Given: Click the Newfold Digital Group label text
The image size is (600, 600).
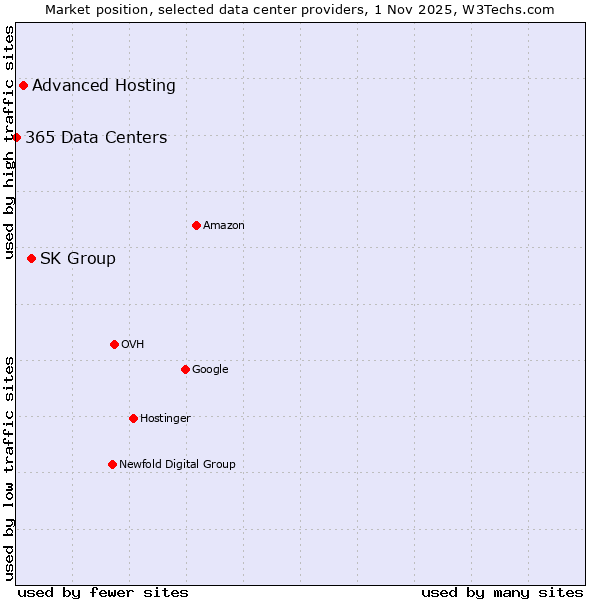Looking at the screenshot, I should click(177, 464).
